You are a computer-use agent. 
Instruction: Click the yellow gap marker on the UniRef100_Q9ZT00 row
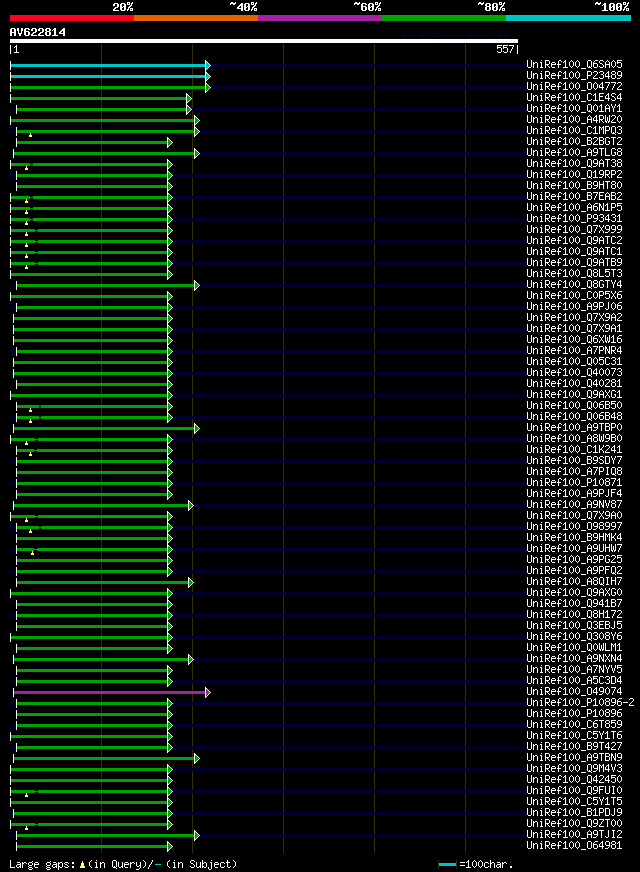coord(27,828)
